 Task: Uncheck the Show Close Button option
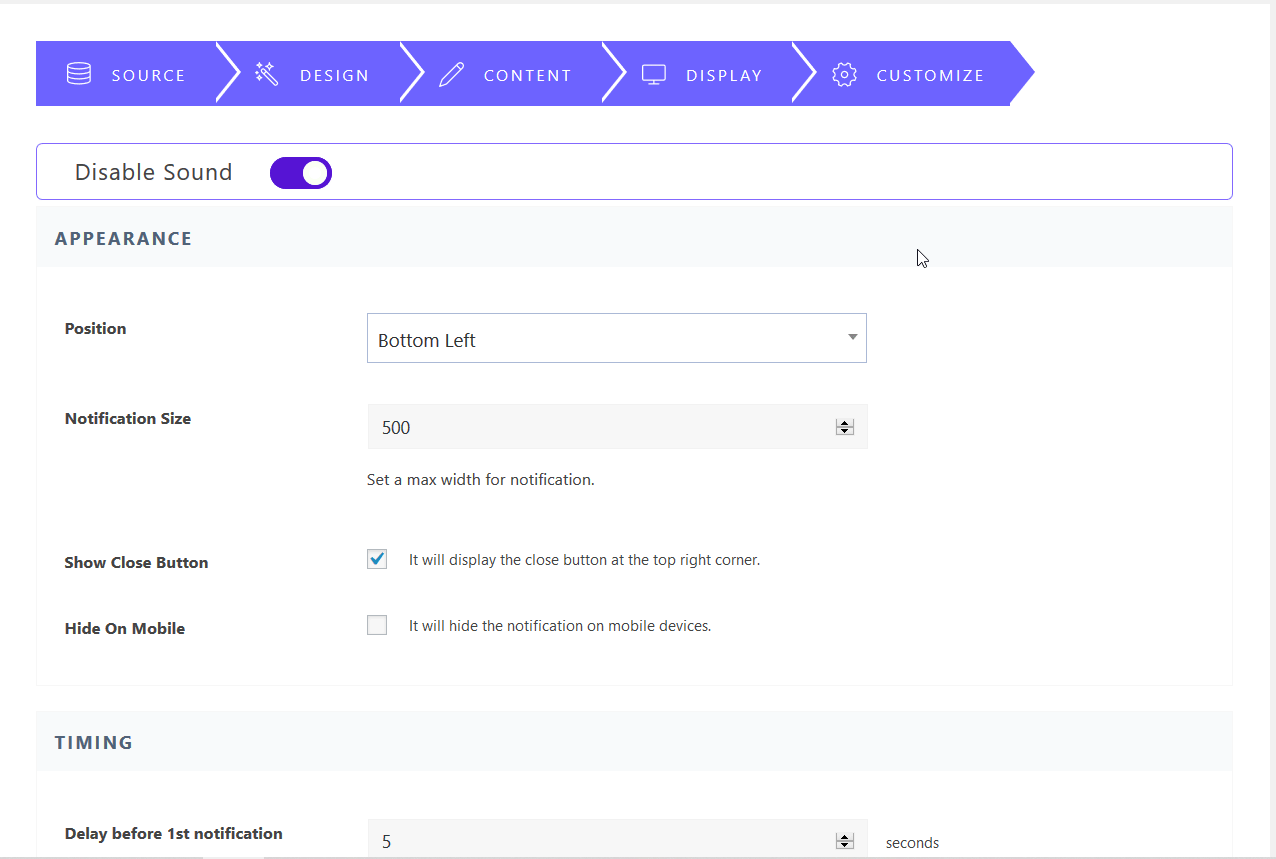(x=376, y=559)
